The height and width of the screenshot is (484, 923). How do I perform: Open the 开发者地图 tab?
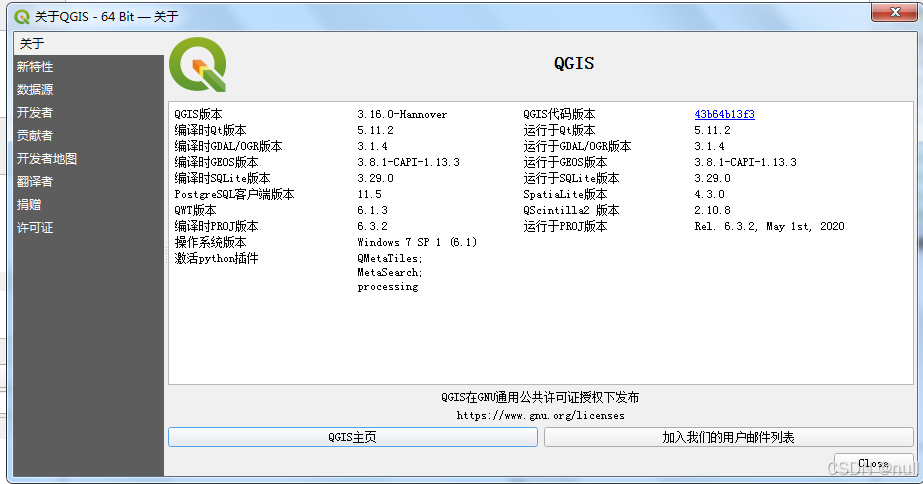88,158
